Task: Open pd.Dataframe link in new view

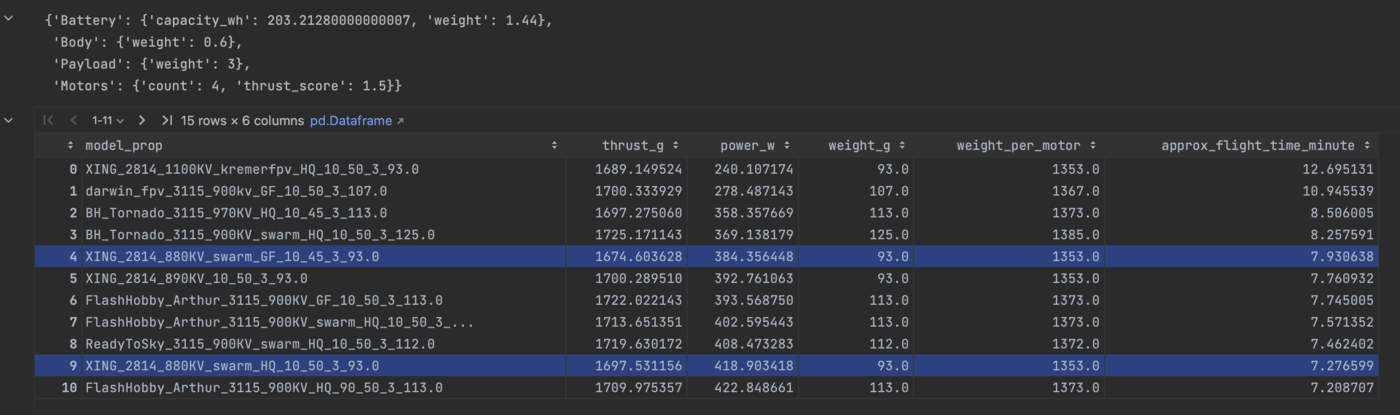Action: (x=358, y=120)
